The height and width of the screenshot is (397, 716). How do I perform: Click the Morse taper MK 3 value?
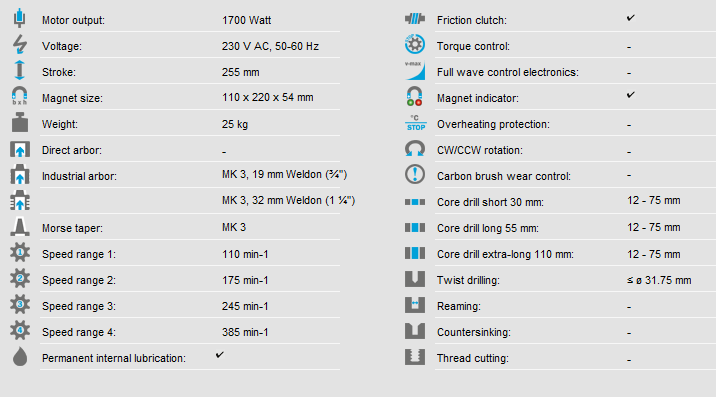click(234, 228)
